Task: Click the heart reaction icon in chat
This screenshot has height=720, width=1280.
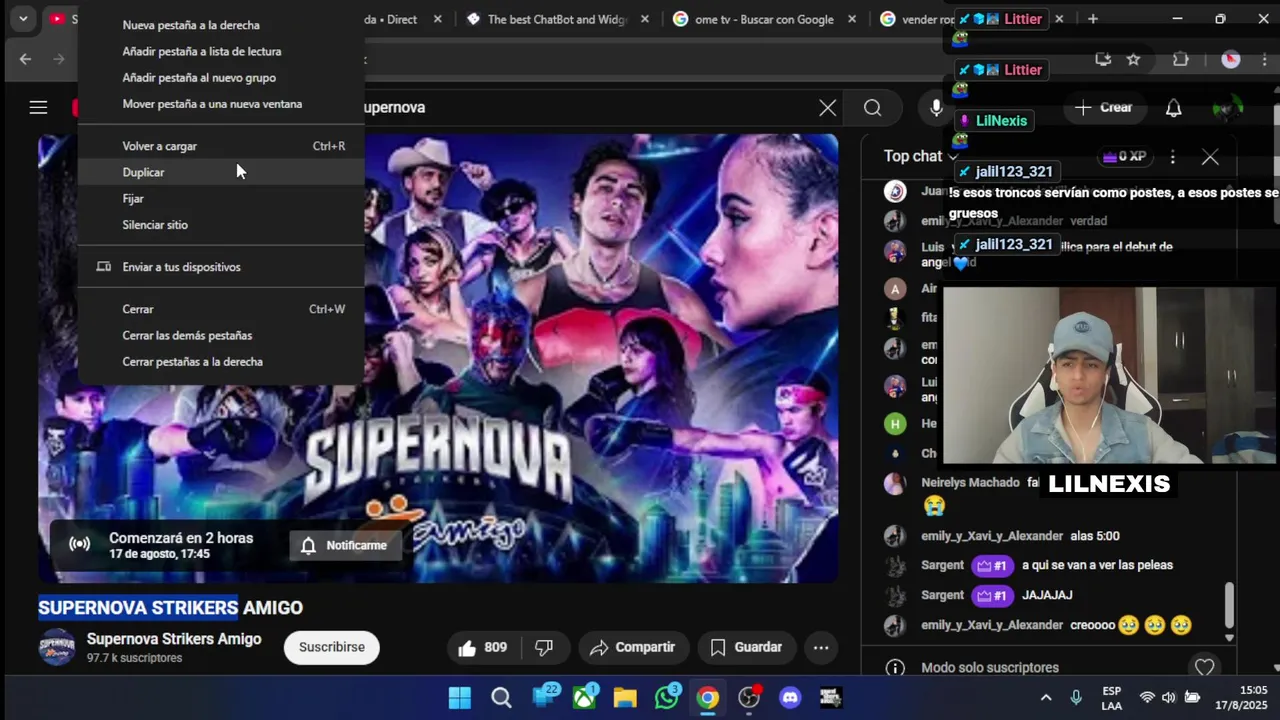Action: click(x=1204, y=667)
